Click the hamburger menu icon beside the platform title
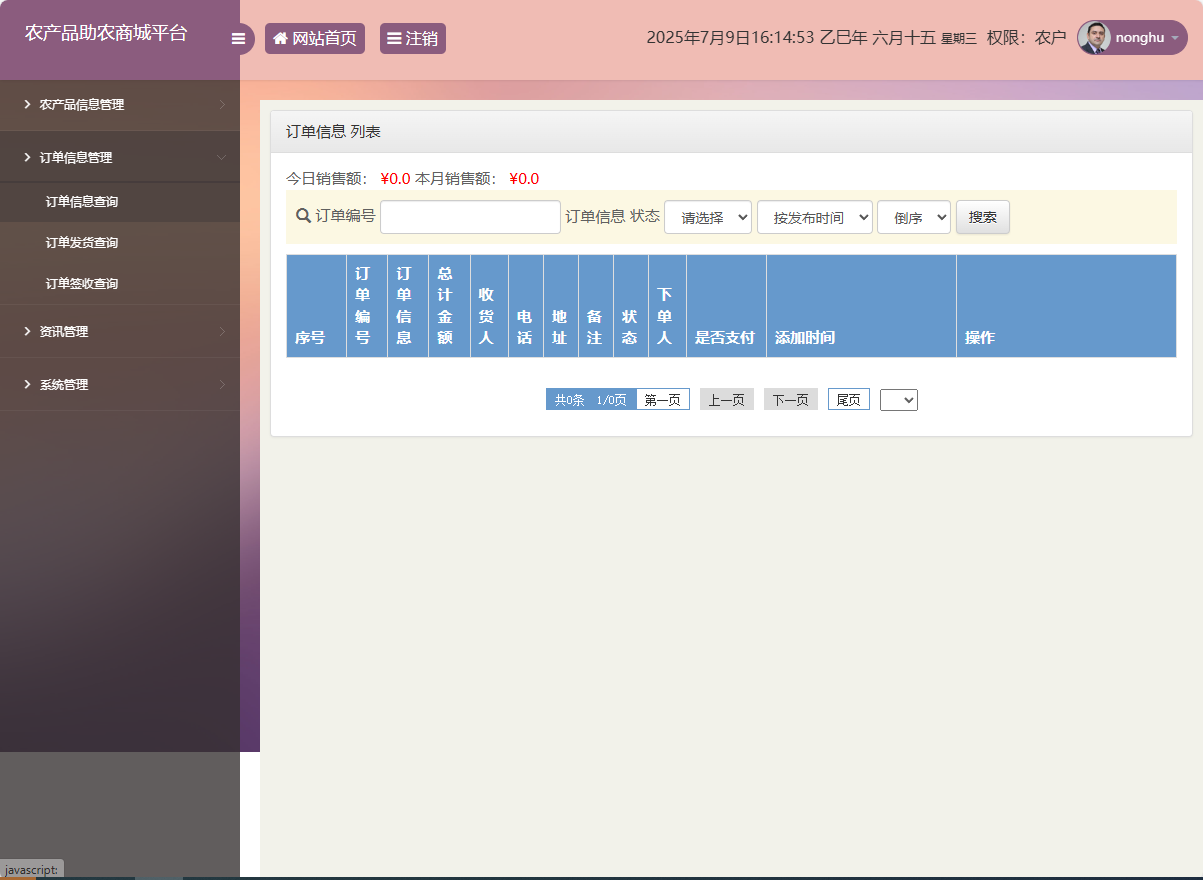 pyautogui.click(x=238, y=37)
